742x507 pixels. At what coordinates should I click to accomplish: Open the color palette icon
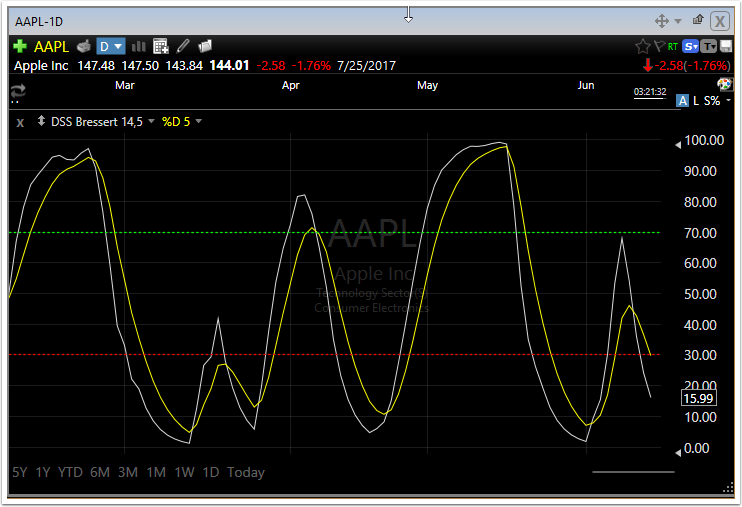pyautogui.click(x=724, y=85)
